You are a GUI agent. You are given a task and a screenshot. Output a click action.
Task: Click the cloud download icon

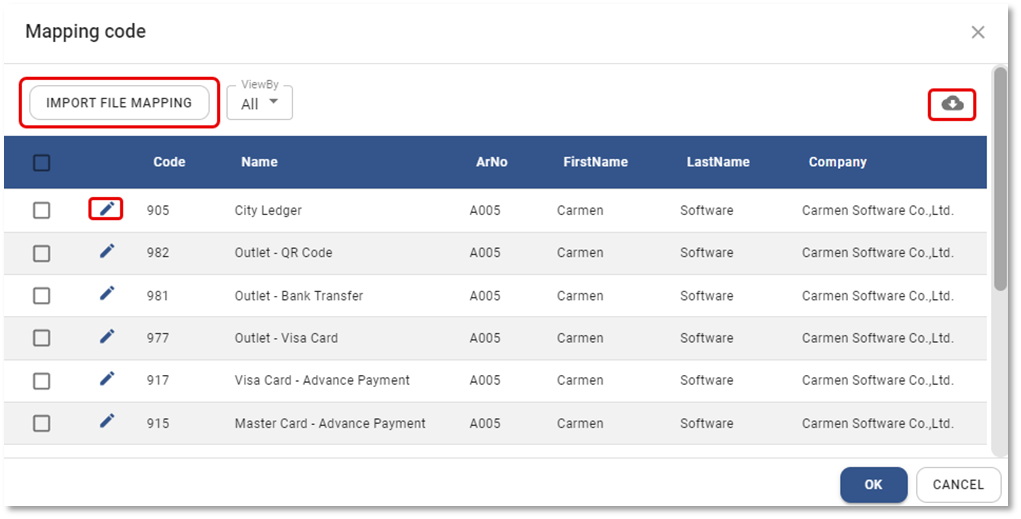(952, 103)
